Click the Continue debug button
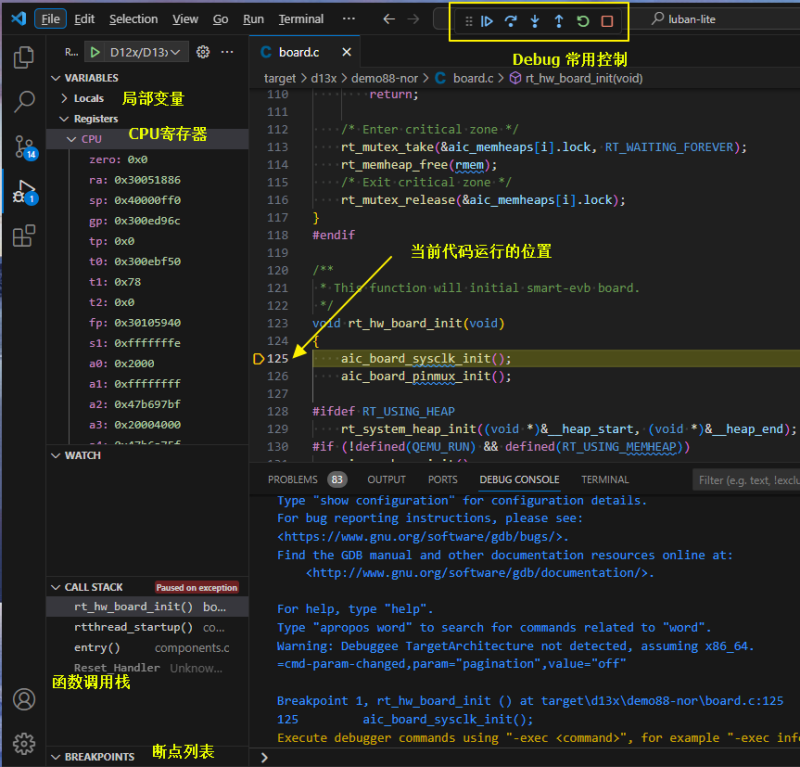Viewport: 800px width, 767px height. click(x=486, y=21)
